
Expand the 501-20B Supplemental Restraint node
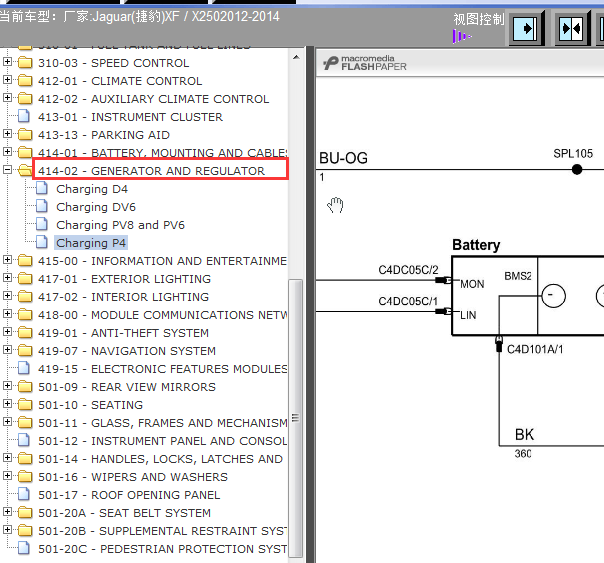point(7,529)
